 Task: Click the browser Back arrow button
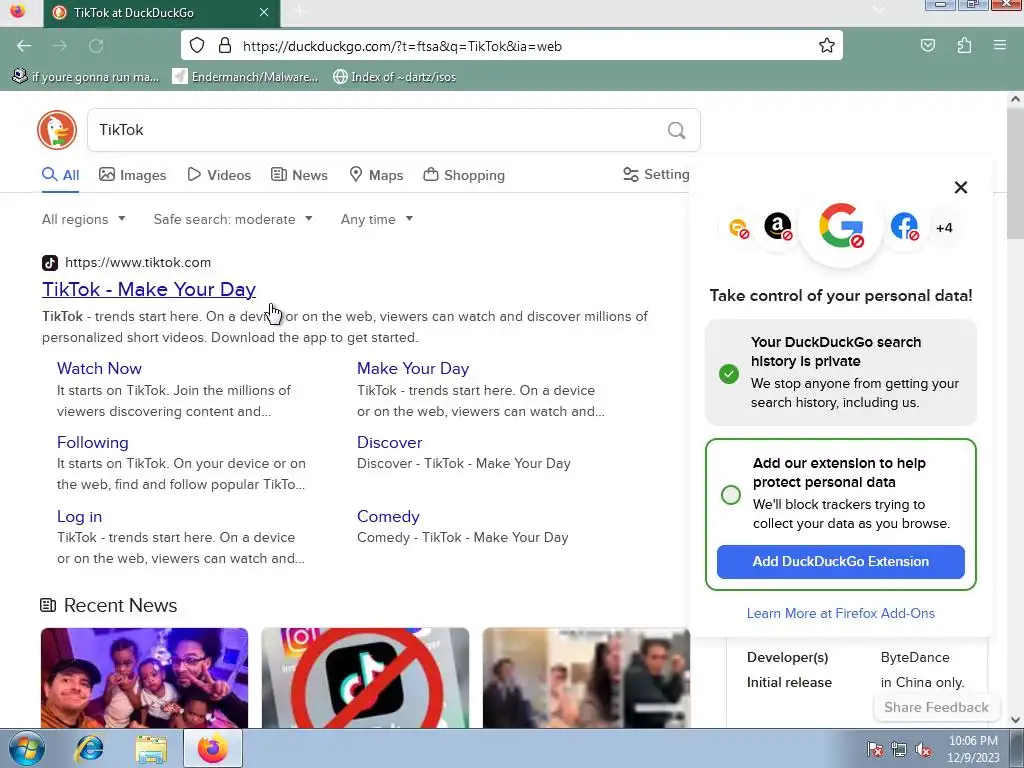coord(24,46)
